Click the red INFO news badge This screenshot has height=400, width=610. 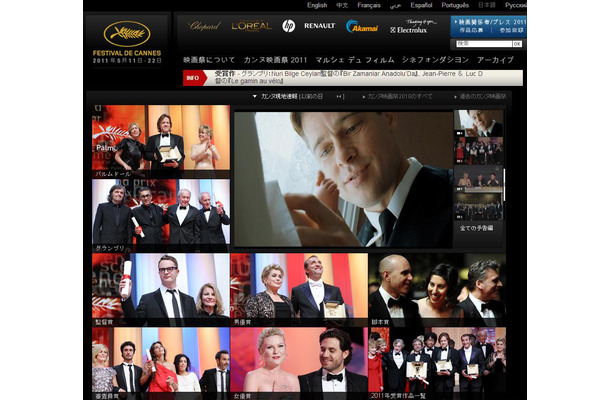tap(193, 78)
